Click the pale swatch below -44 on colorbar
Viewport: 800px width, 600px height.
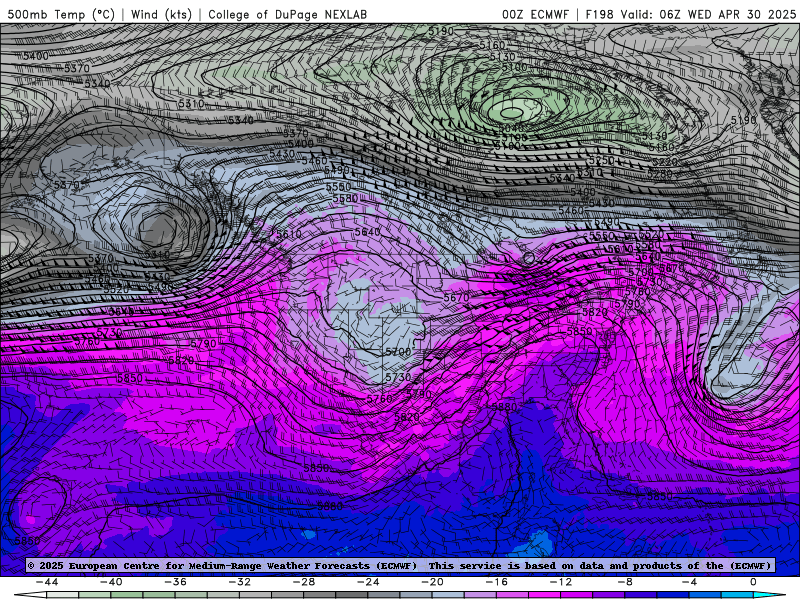pos(63,595)
